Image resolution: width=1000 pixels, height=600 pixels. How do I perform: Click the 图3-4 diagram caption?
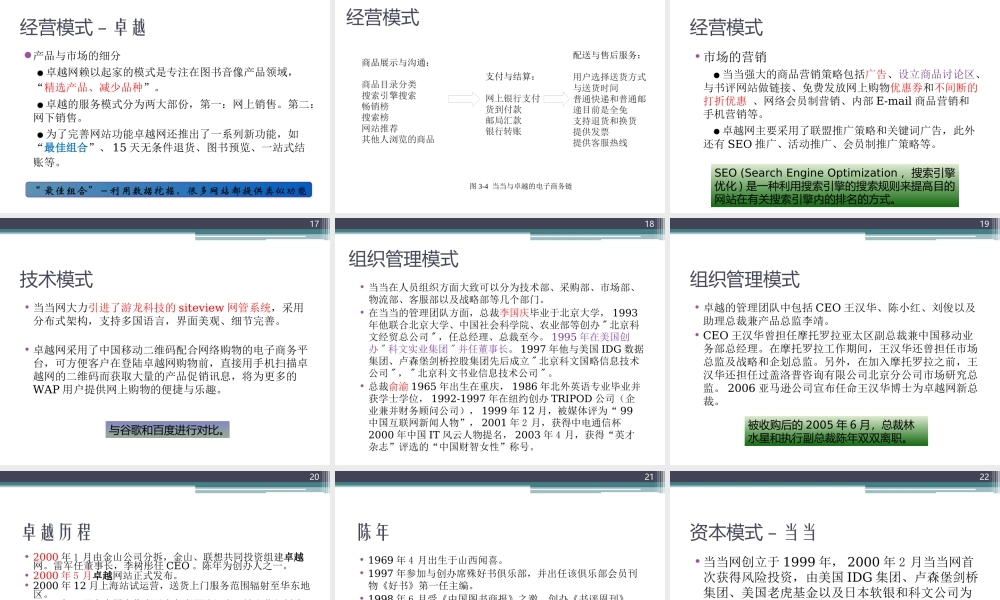[522, 185]
